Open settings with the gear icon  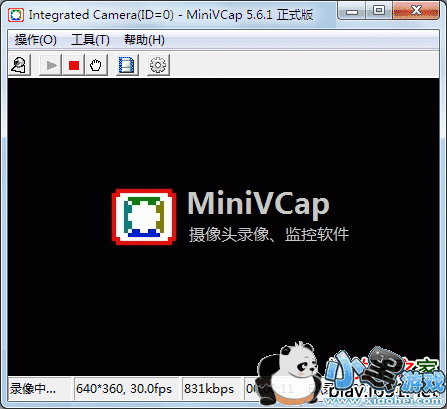(158, 65)
